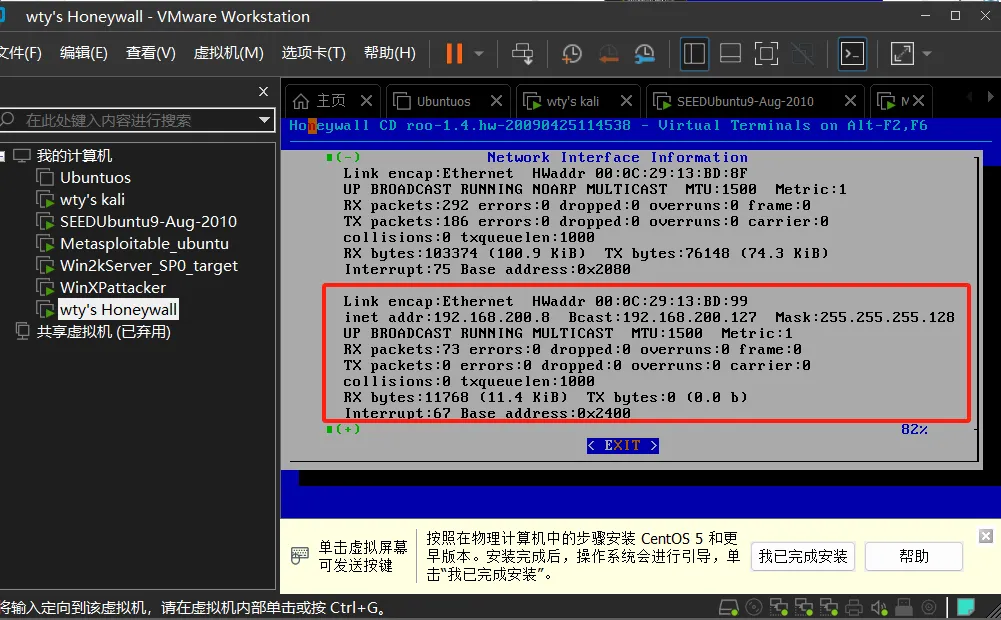Pause the running virtual machine
1001x620 pixels.
pos(454,54)
